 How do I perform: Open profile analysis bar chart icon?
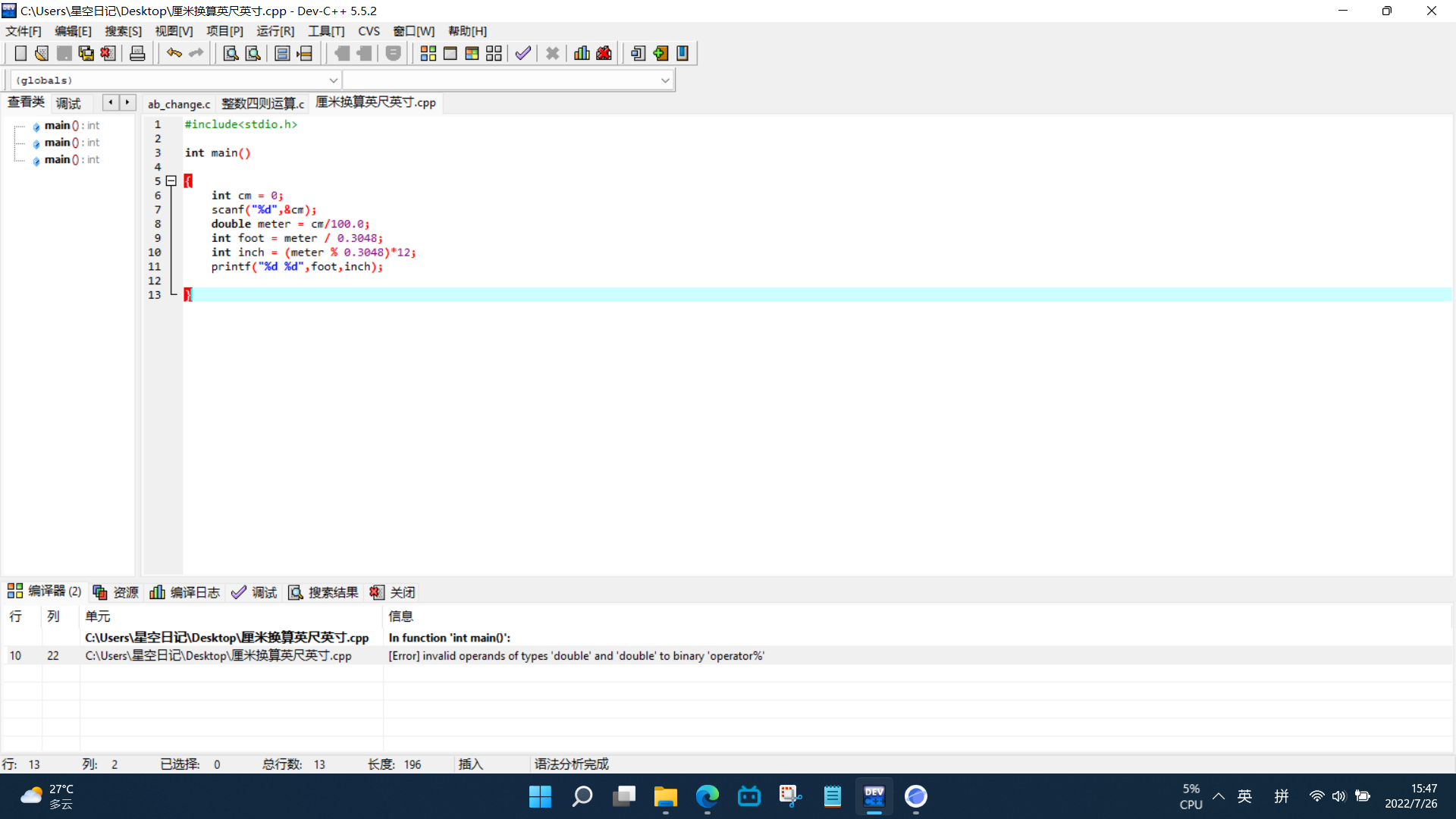tap(582, 53)
